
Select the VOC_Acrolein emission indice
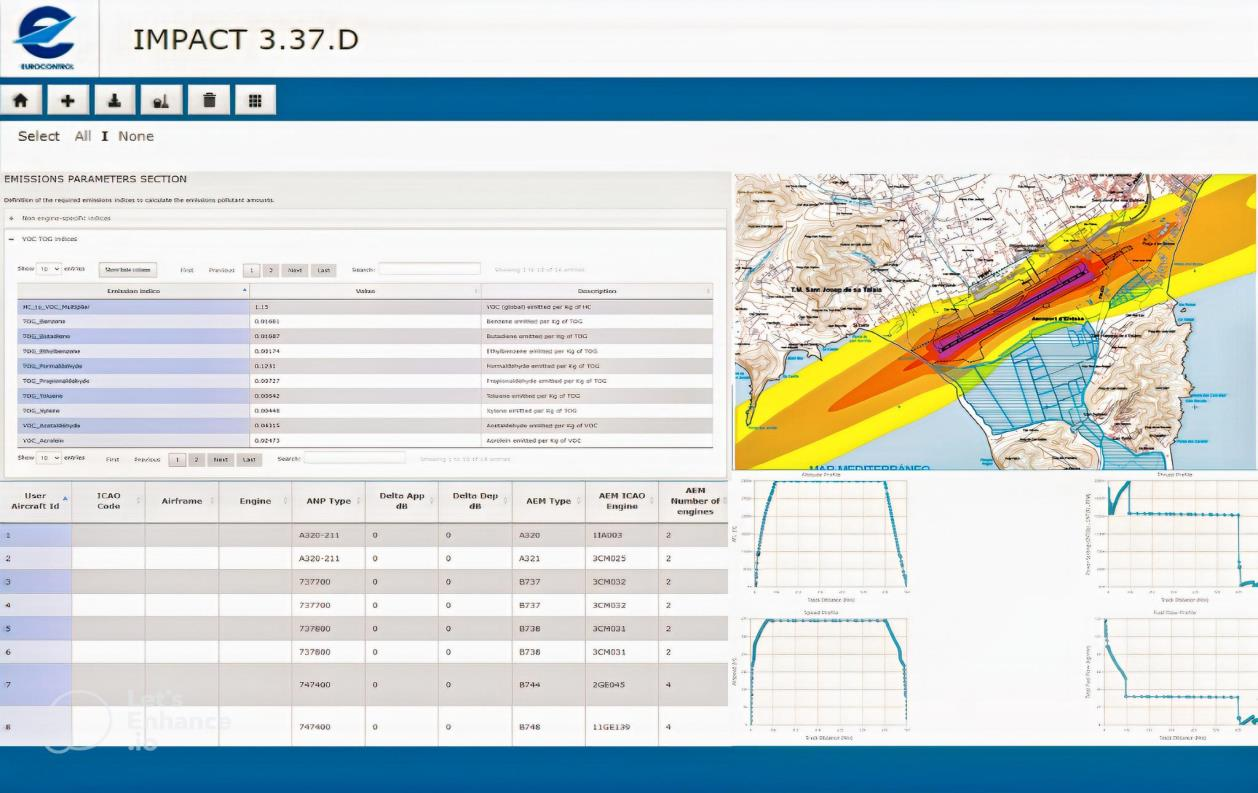[x=133, y=440]
